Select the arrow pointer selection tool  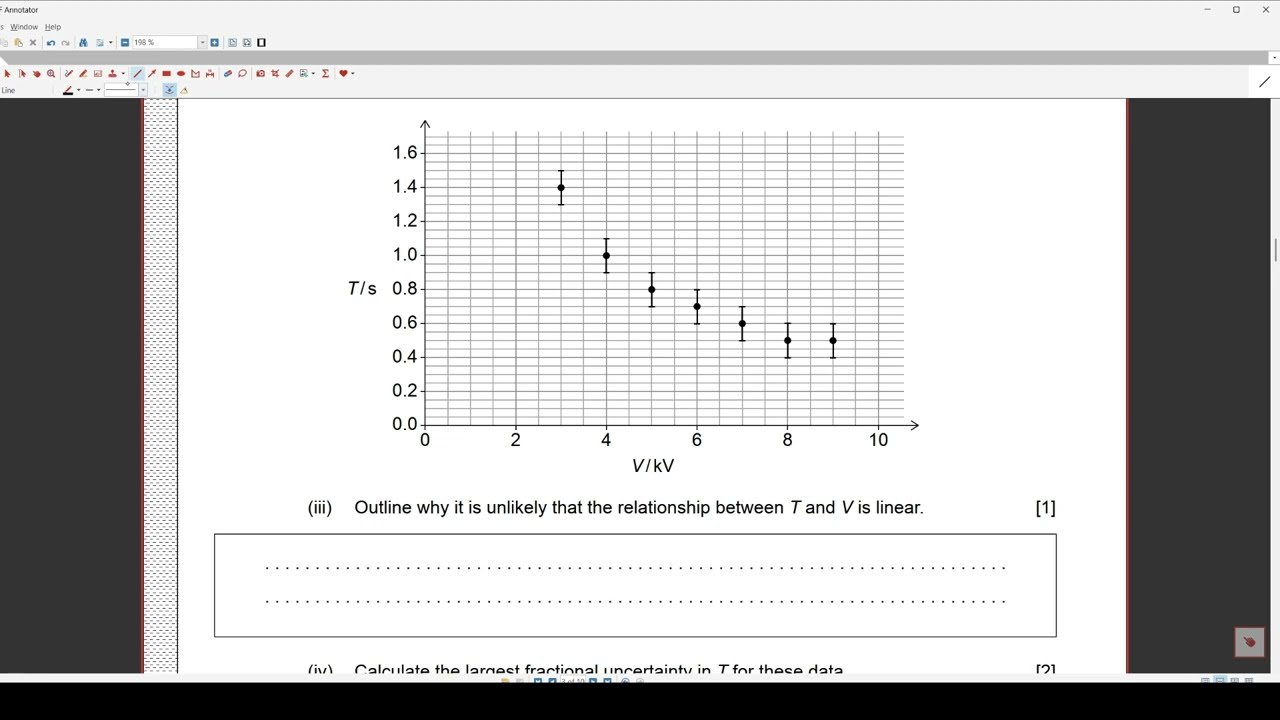click(x=7, y=74)
